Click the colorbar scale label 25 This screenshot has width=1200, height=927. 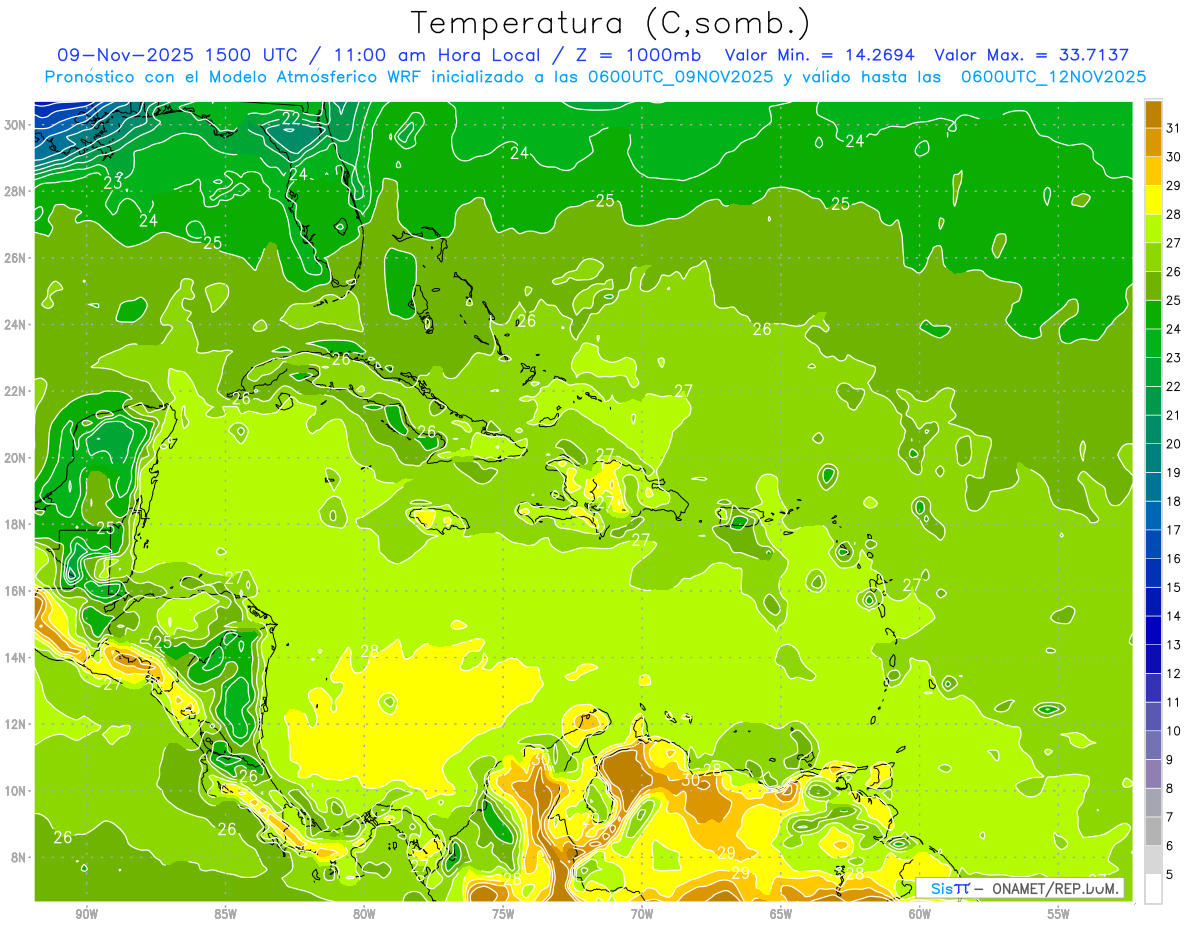pos(1174,300)
